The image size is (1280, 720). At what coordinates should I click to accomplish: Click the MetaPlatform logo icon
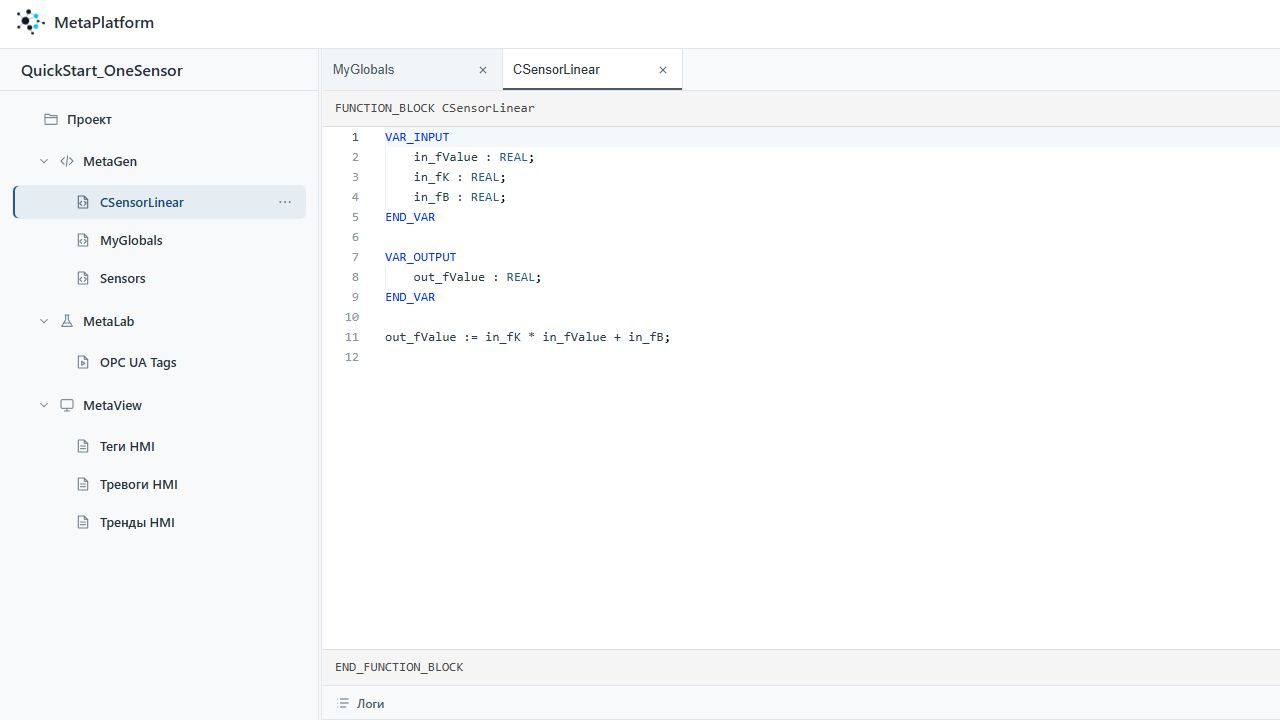pos(31,22)
